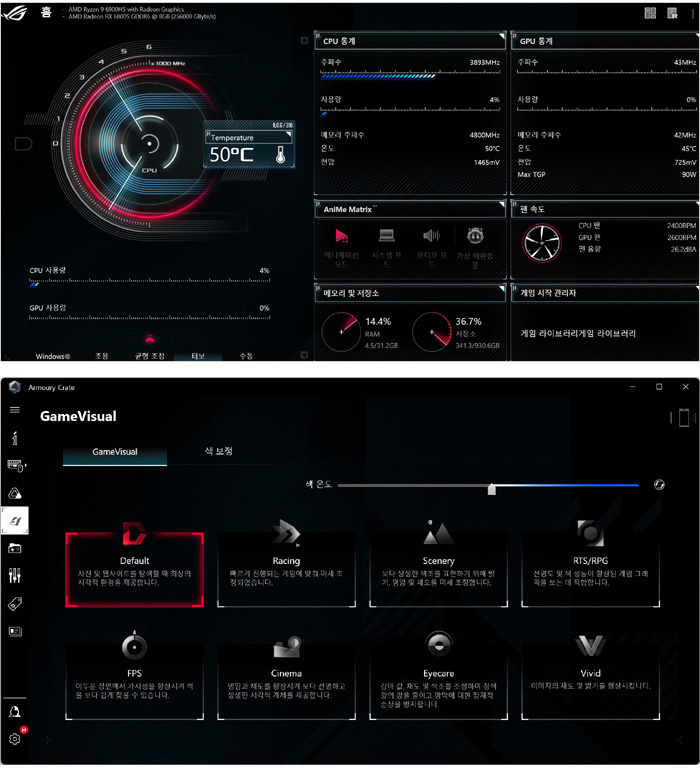This screenshot has width=700, height=768.
Task: Select the Windows® operating mode
Action: [53, 356]
